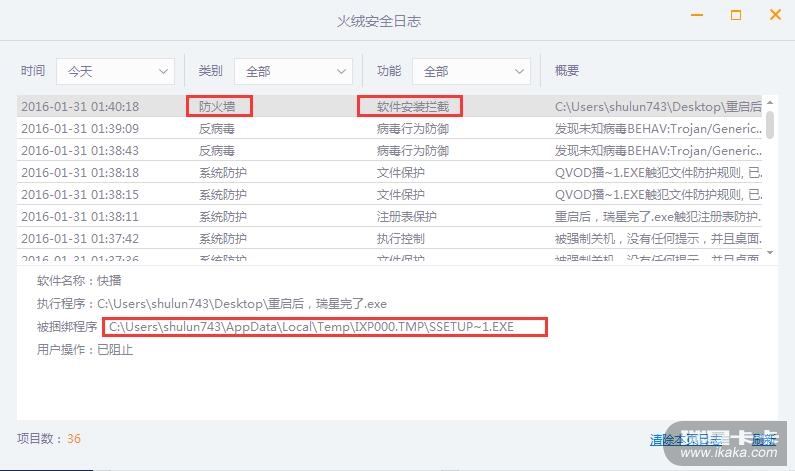Image resolution: width=795 pixels, height=471 pixels.
Task: Click the 项目数 count 36
Action: [74, 439]
